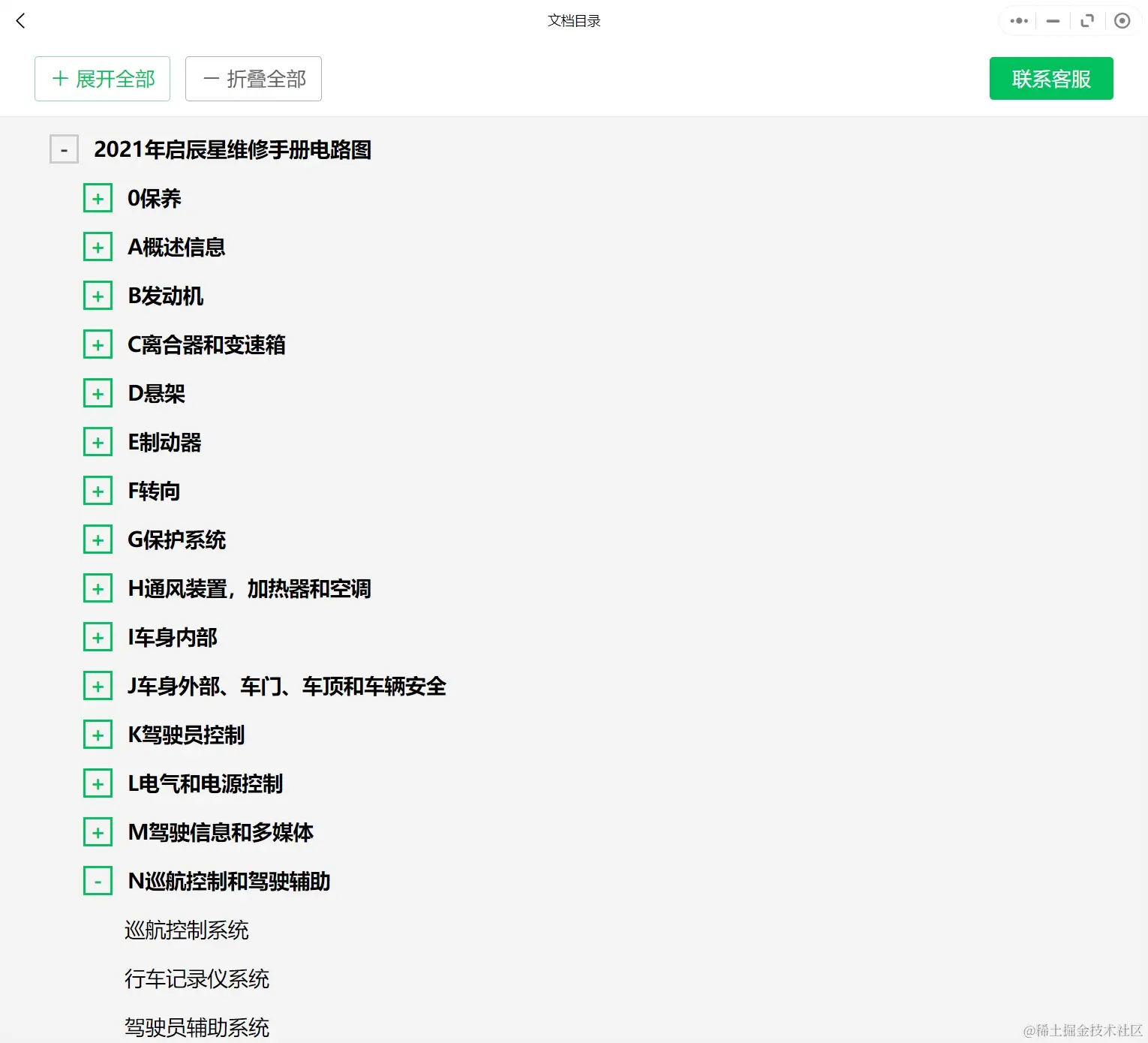Collapse the 2021年启辰星维修手册电路图 root node
Screen dimensions: 1148x1043
(x=64, y=149)
